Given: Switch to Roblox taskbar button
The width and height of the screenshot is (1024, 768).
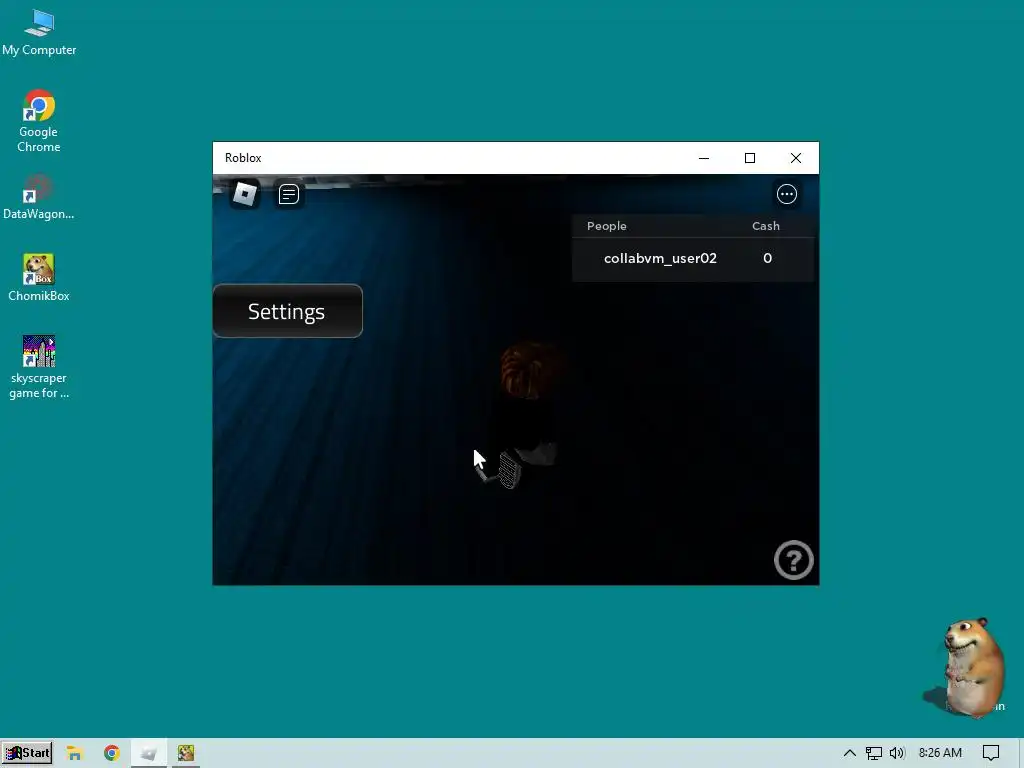Looking at the screenshot, I should coord(149,753).
